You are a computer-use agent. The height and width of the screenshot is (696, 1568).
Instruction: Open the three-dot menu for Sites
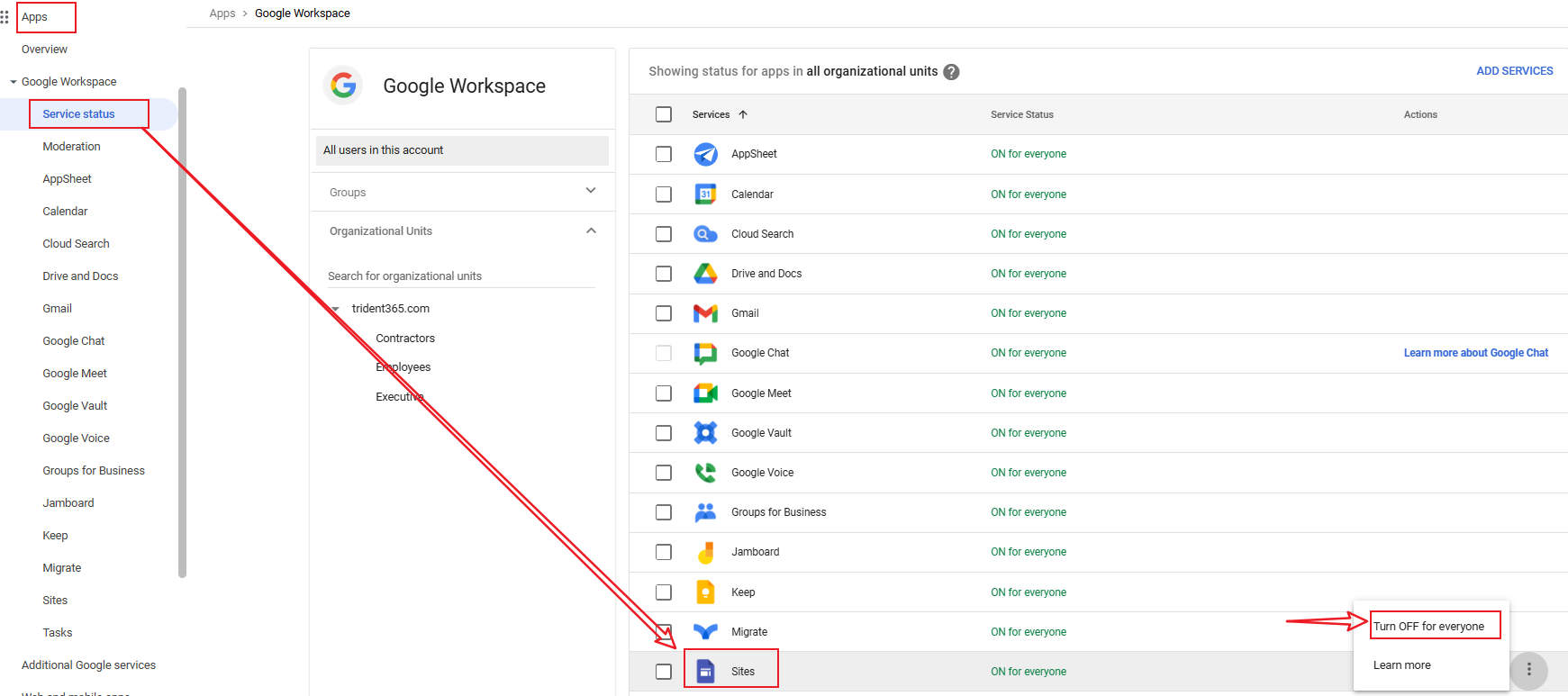tap(1528, 670)
